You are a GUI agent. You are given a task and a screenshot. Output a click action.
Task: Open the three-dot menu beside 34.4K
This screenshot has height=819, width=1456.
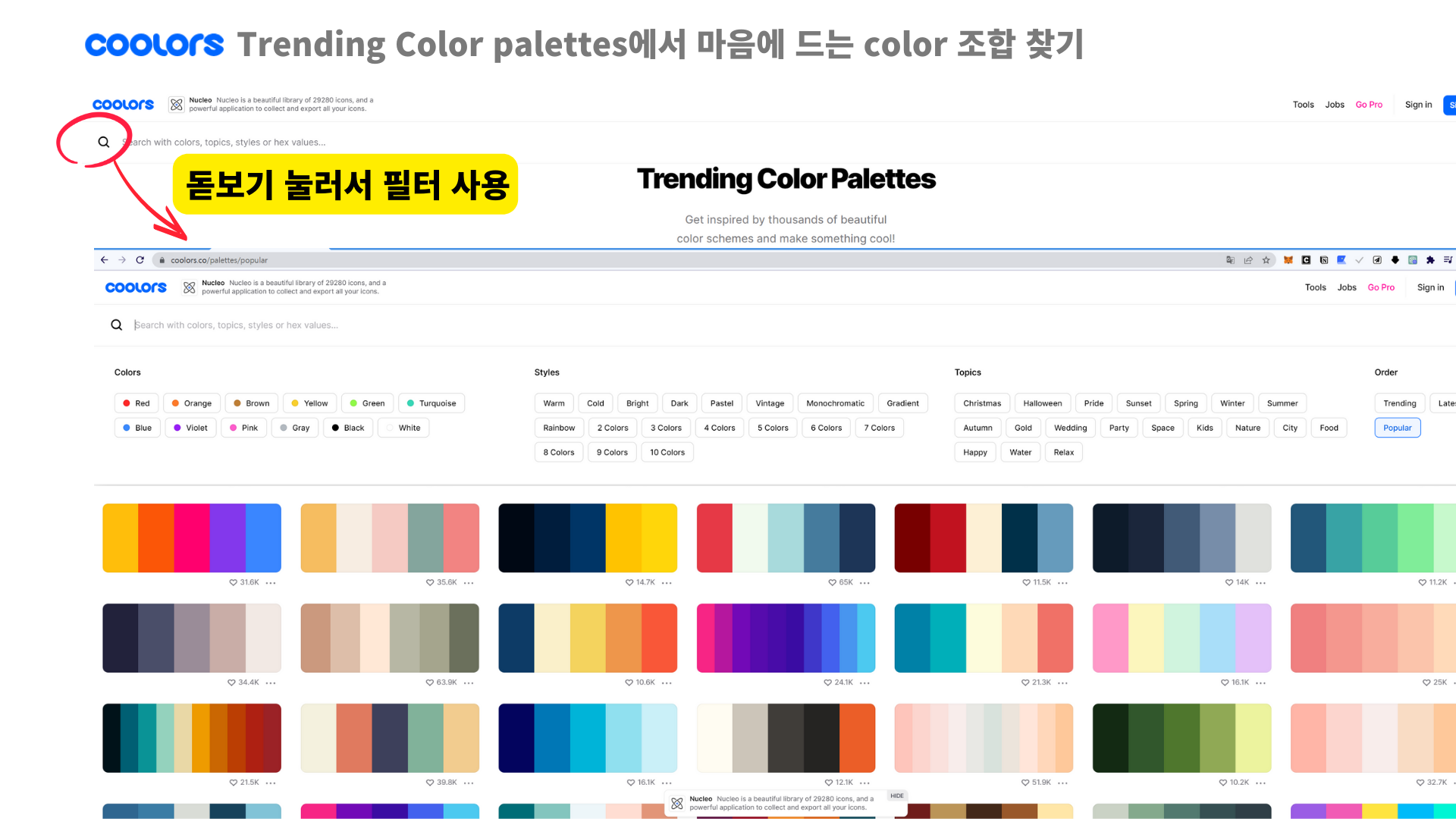(271, 683)
